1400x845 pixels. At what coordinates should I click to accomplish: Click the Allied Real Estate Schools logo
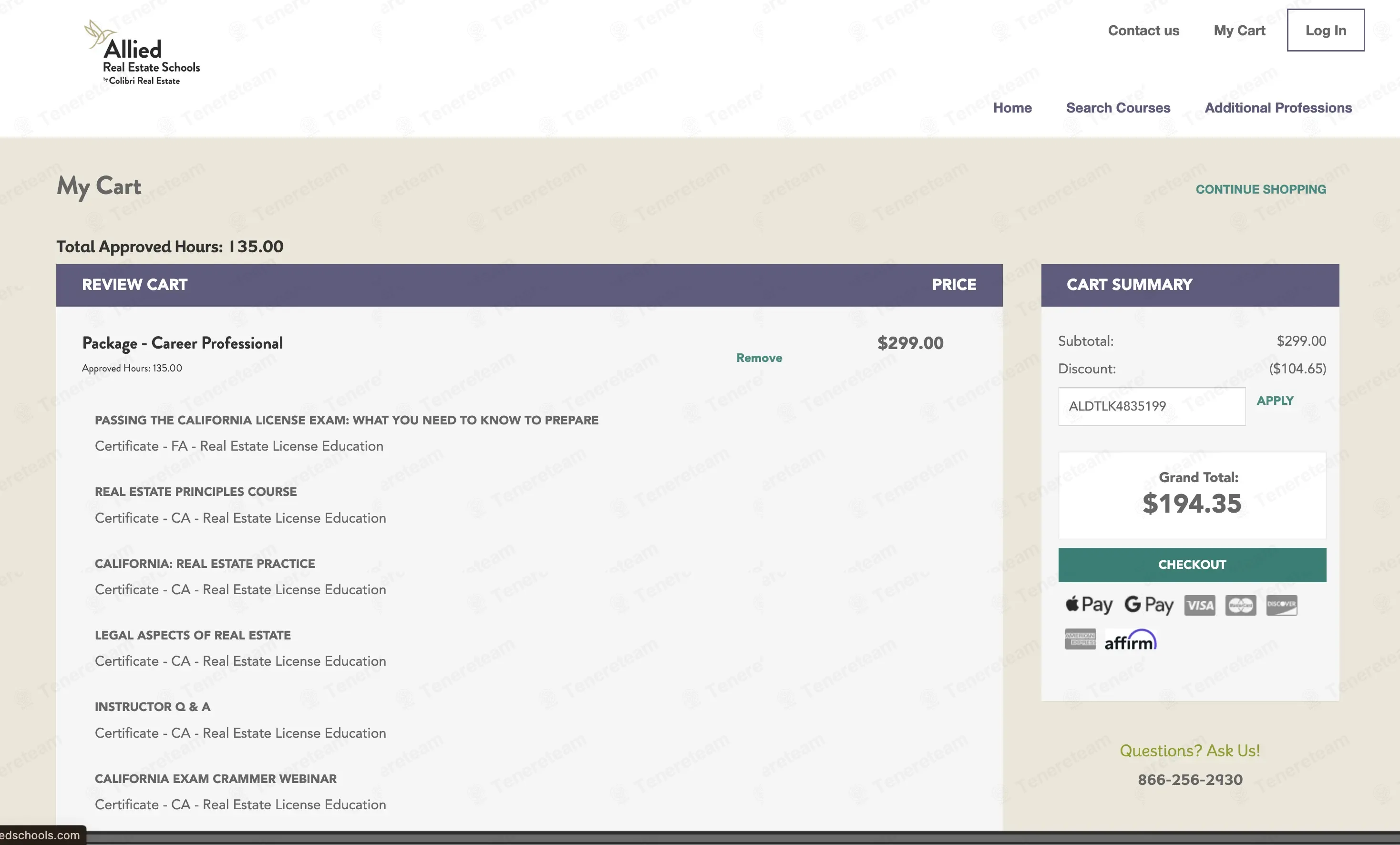coord(142,54)
